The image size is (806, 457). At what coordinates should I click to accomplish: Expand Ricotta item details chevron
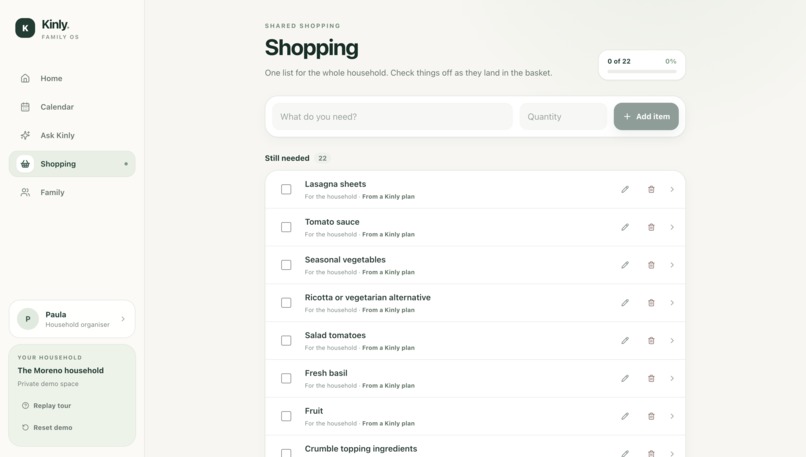click(672, 303)
